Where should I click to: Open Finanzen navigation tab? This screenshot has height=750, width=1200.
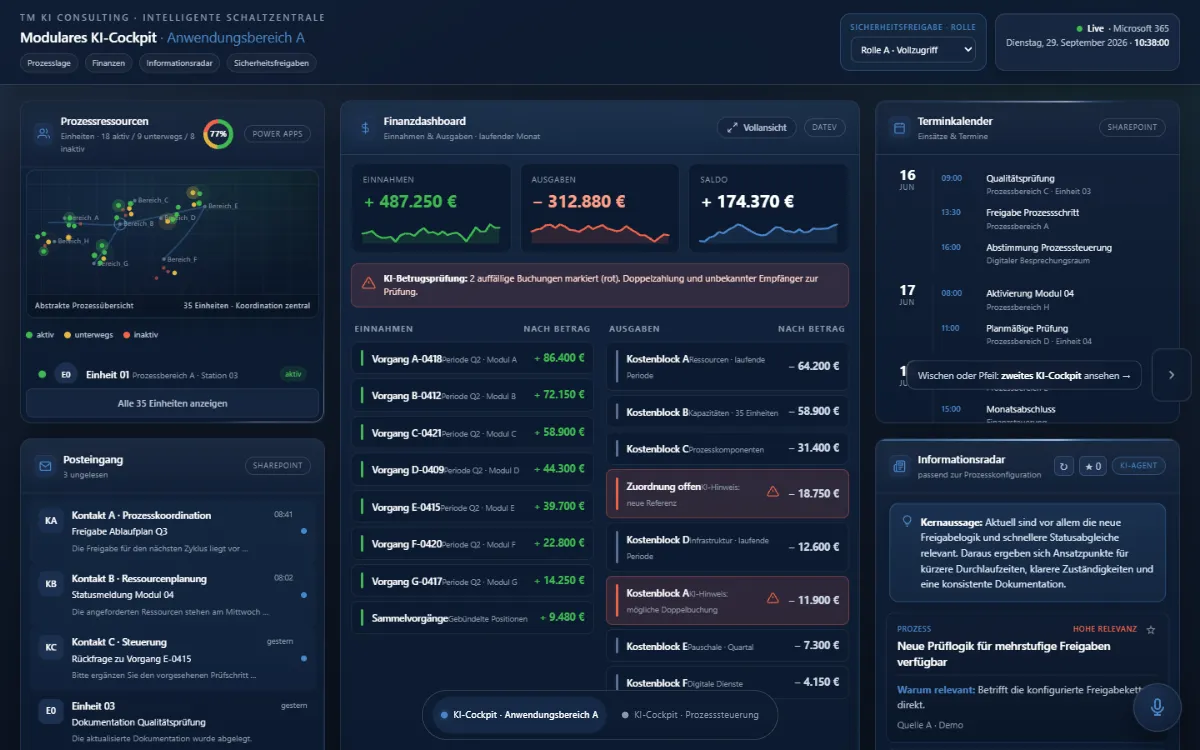tap(110, 63)
